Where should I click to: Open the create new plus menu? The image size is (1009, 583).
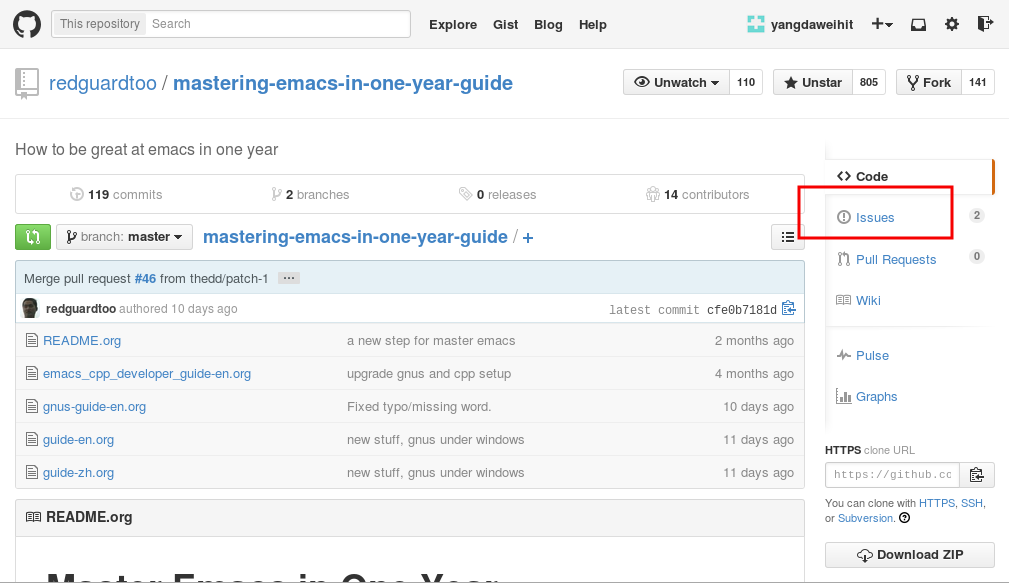pos(882,24)
